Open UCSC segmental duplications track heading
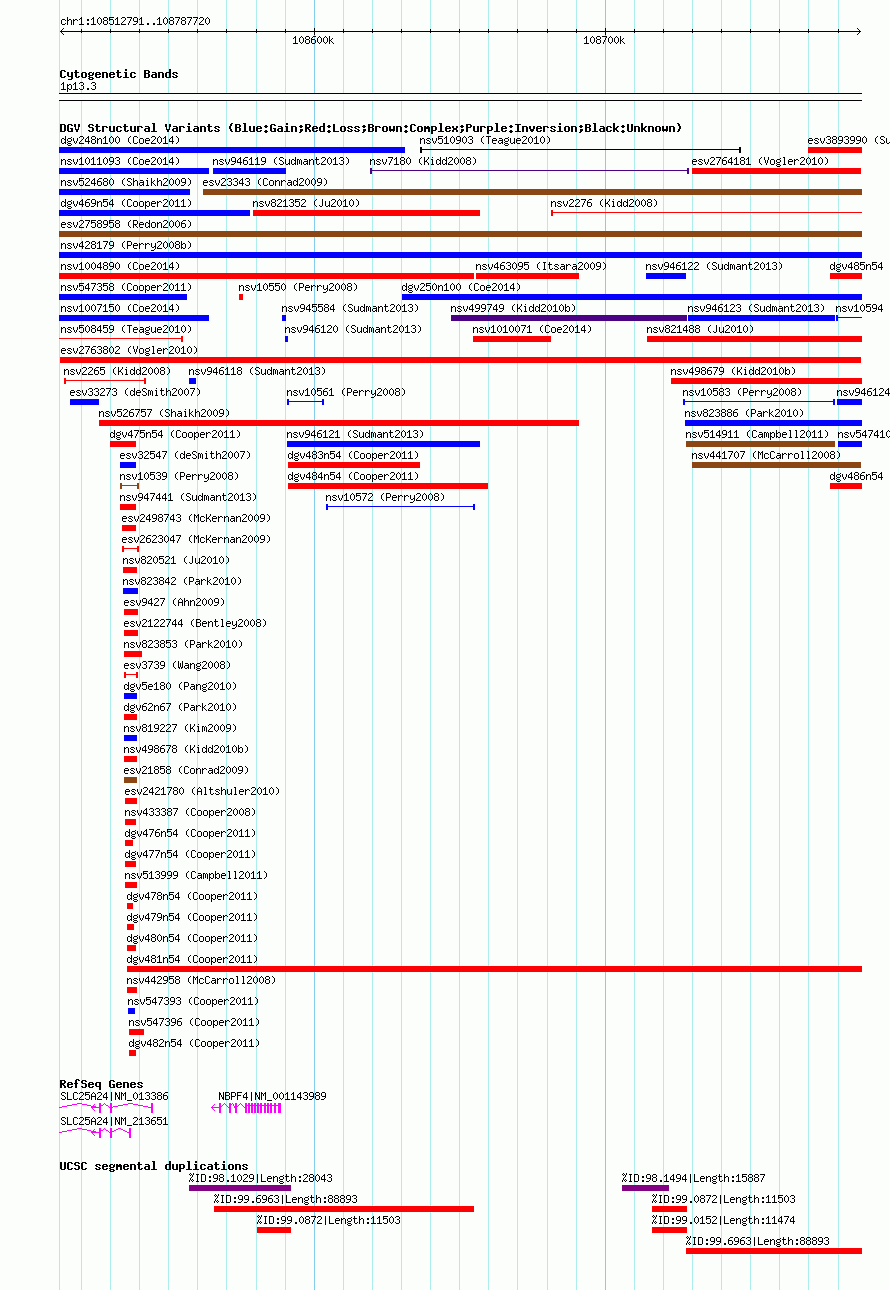Image resolution: width=890 pixels, height=1290 pixels. tap(154, 1166)
